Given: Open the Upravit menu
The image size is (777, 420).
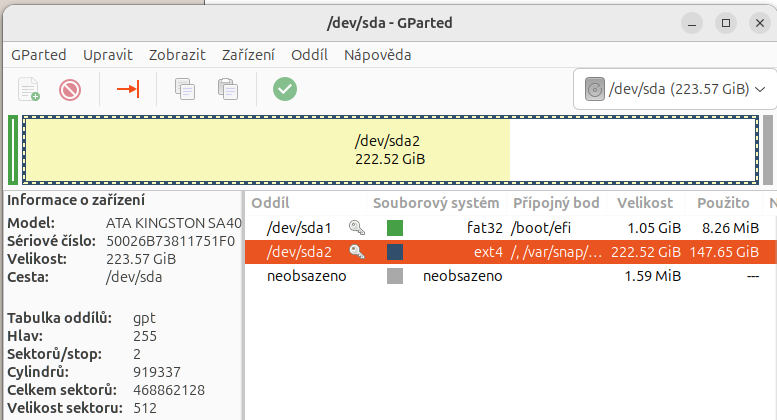Looking at the screenshot, I should tap(108, 55).
